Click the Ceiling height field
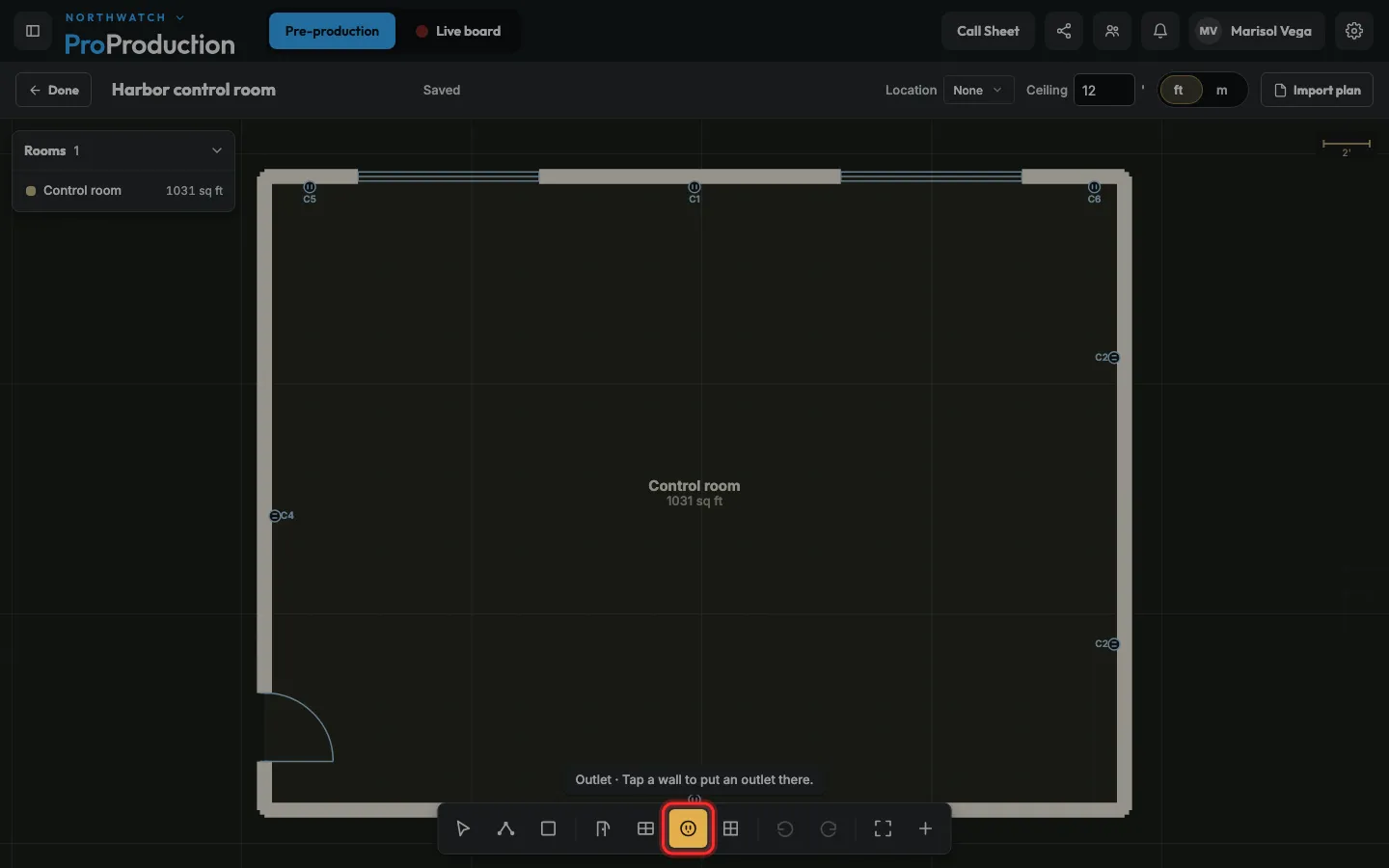 click(x=1103, y=90)
